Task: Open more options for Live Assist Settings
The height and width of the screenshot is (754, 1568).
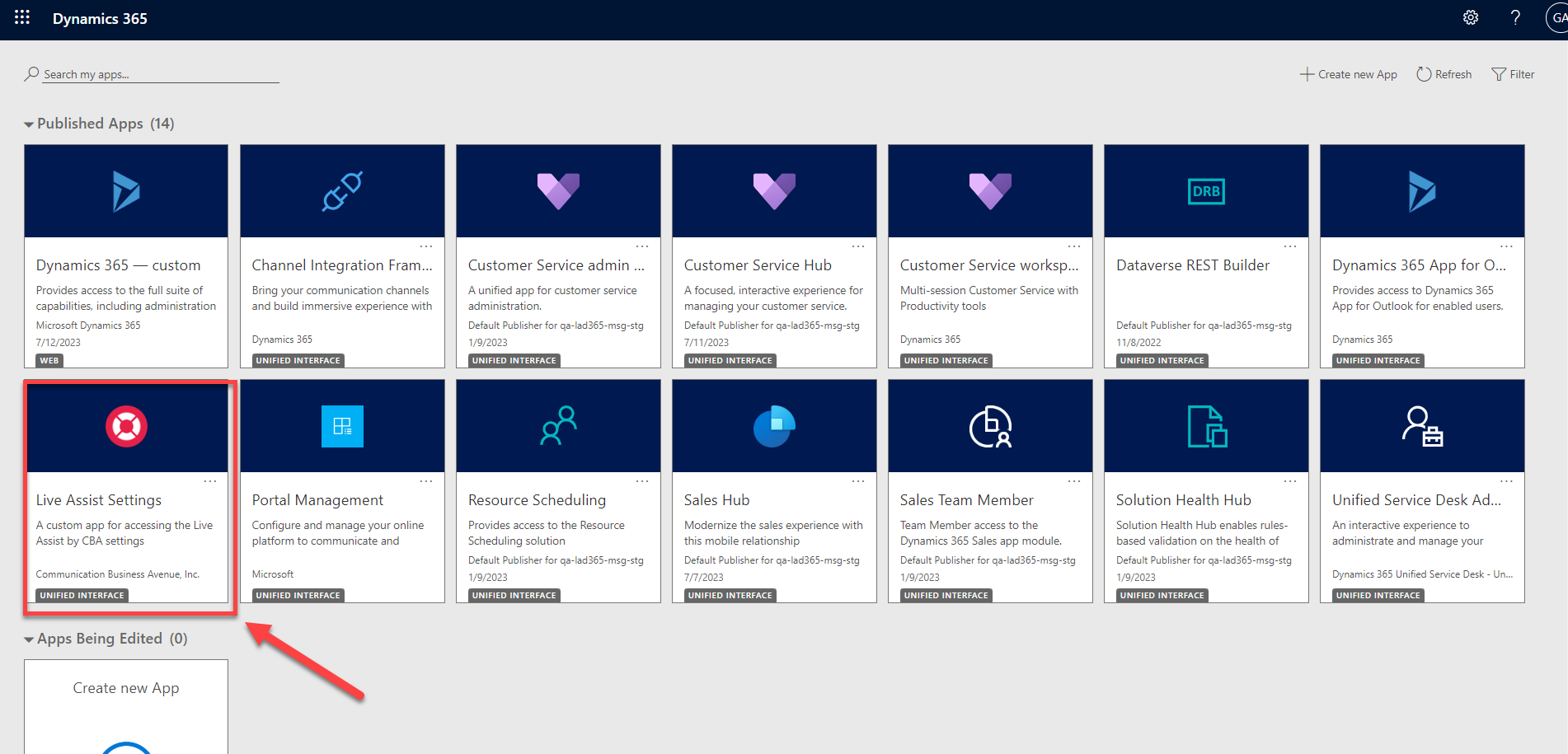Action: (x=210, y=481)
